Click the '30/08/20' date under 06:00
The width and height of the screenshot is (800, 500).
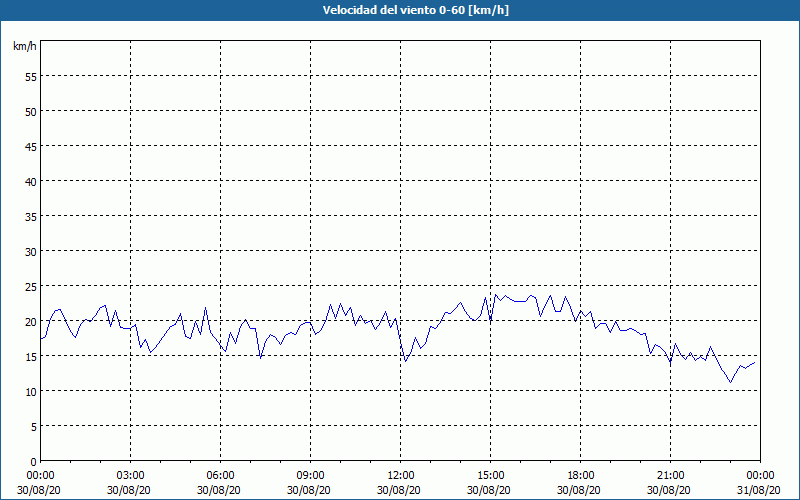(219, 490)
